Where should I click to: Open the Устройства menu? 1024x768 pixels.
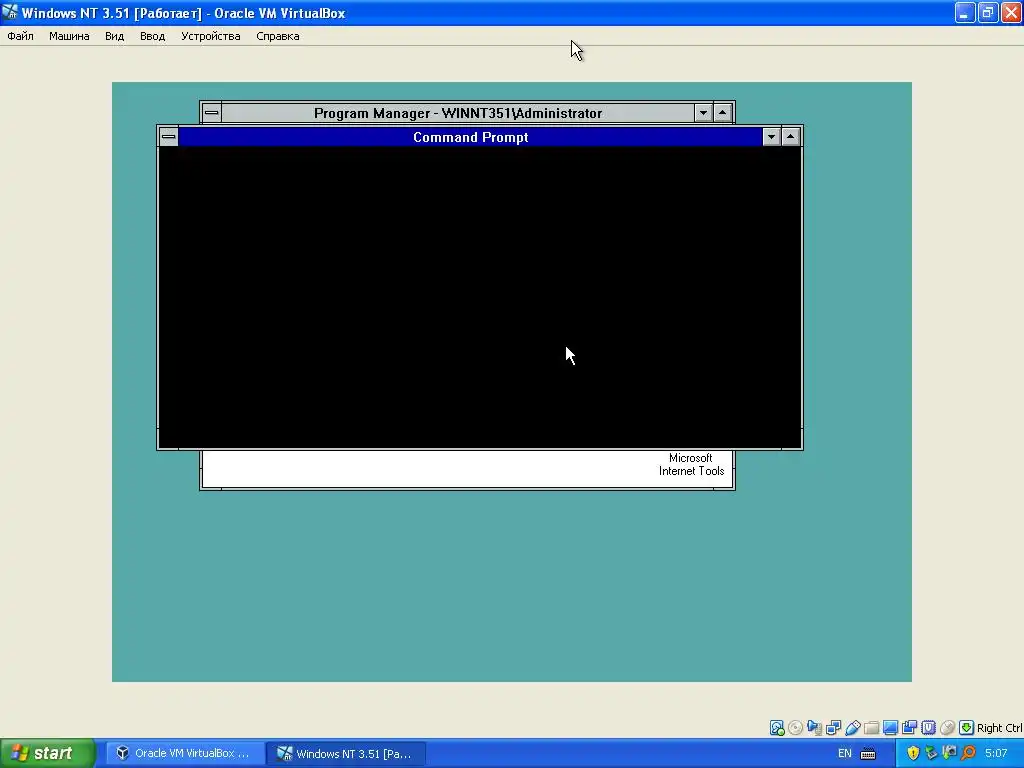point(210,36)
